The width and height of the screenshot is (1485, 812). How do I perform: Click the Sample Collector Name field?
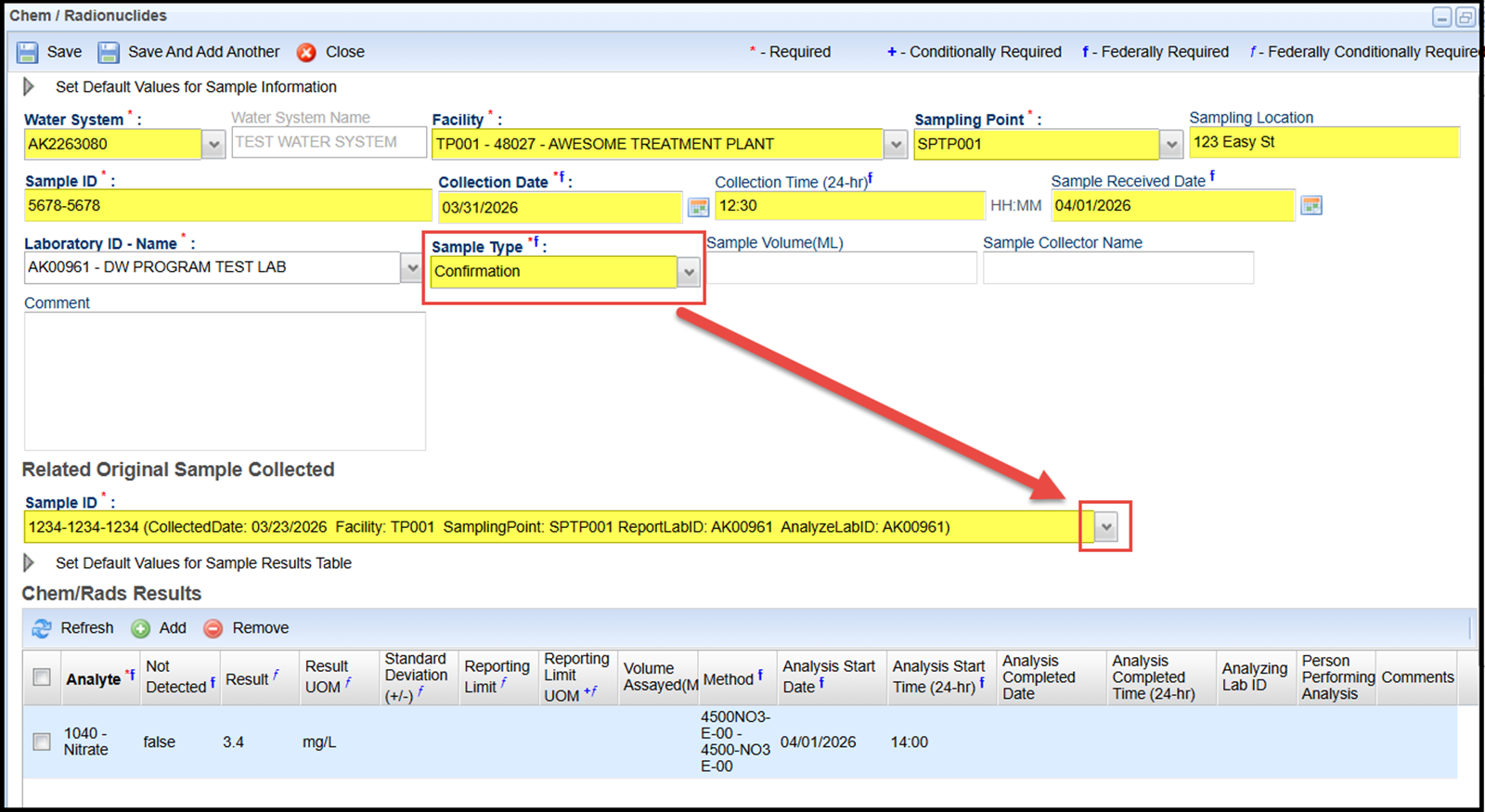point(1117,268)
